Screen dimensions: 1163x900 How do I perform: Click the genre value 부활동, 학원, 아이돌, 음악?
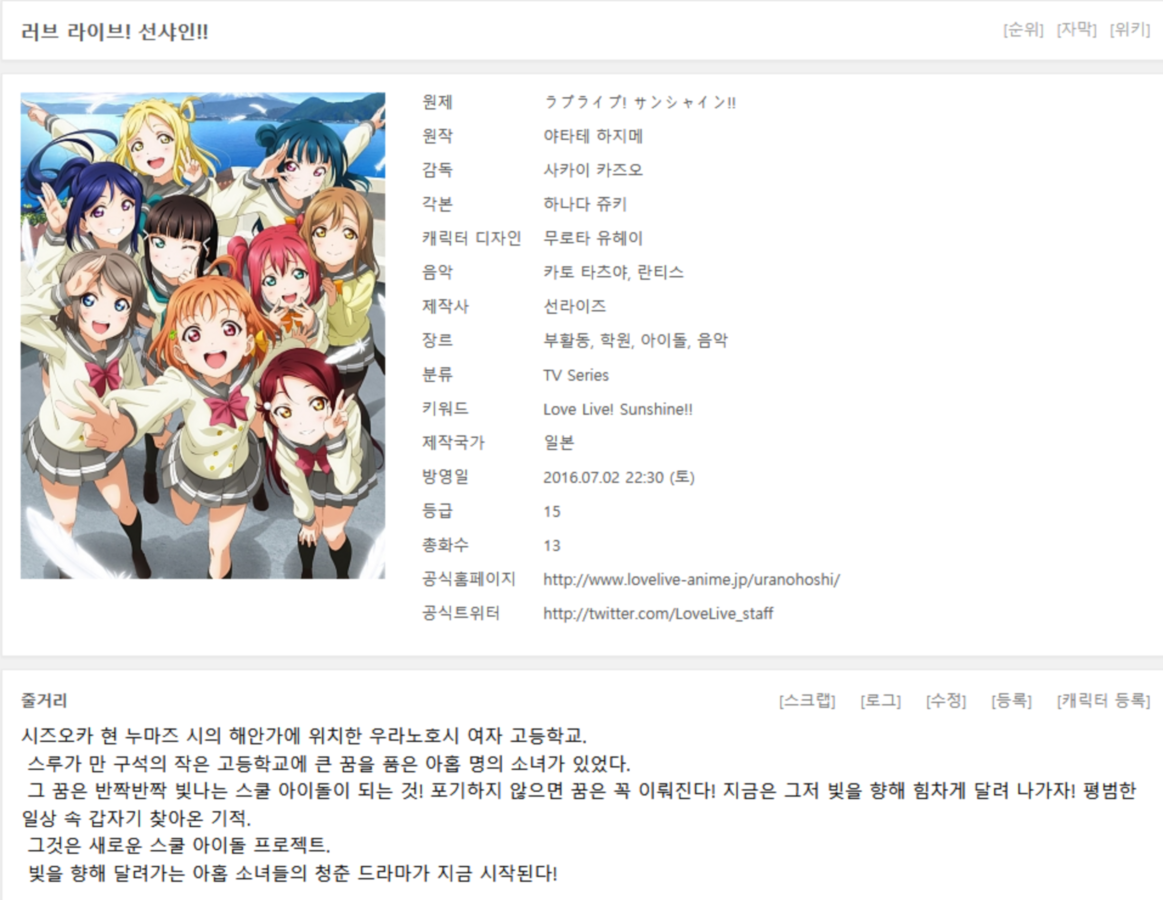636,341
